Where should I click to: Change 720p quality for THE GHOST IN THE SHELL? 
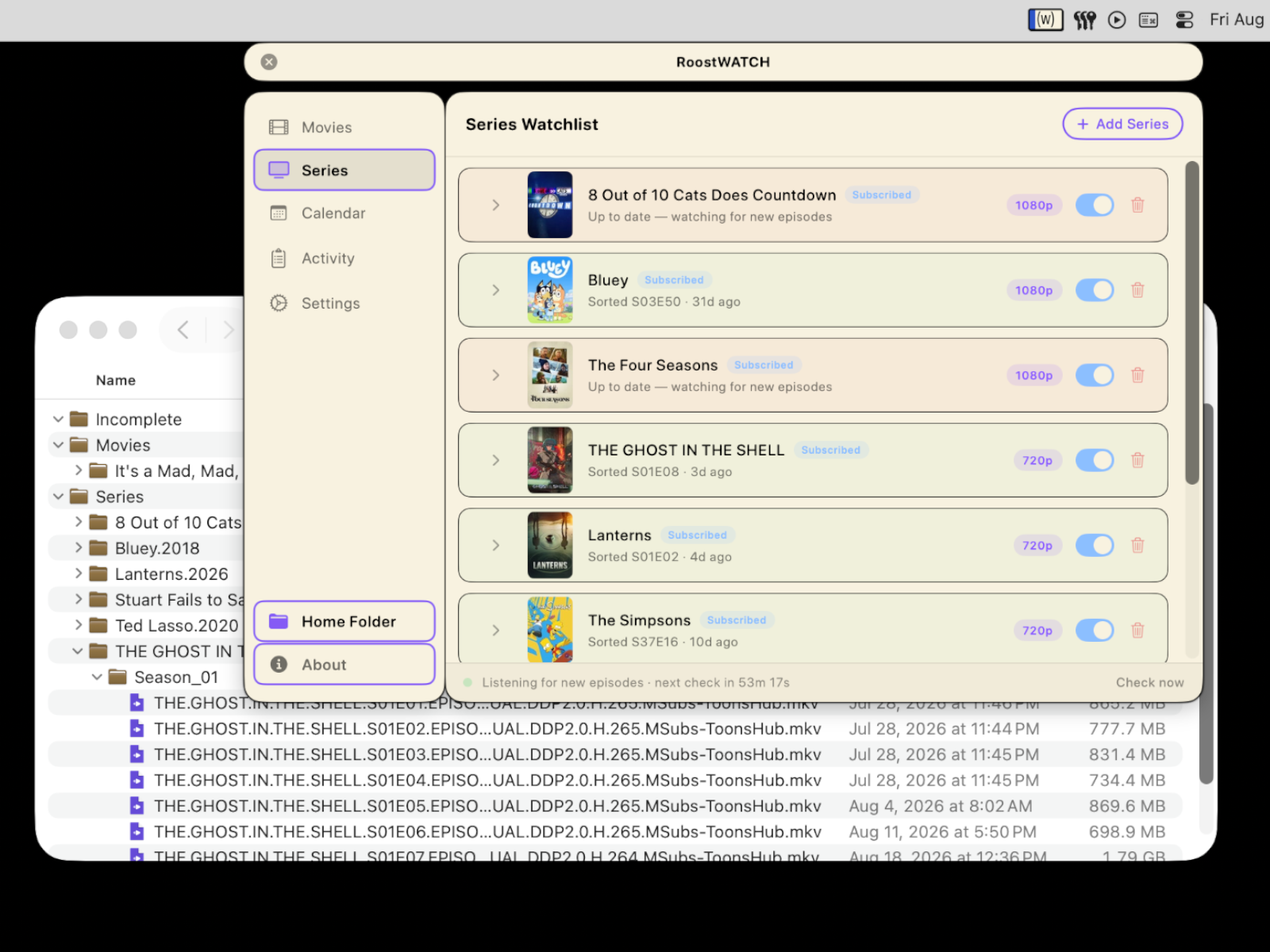(x=1037, y=460)
